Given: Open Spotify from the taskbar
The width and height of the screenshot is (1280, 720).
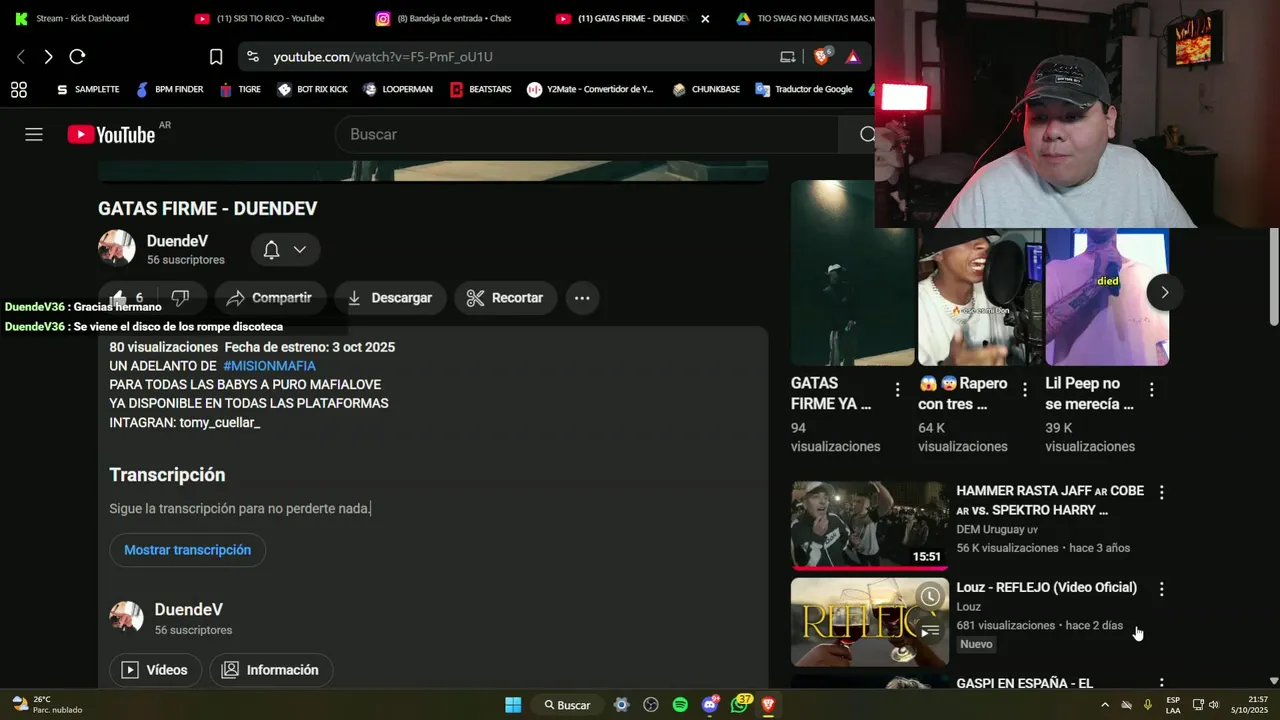Looking at the screenshot, I should pos(680,705).
